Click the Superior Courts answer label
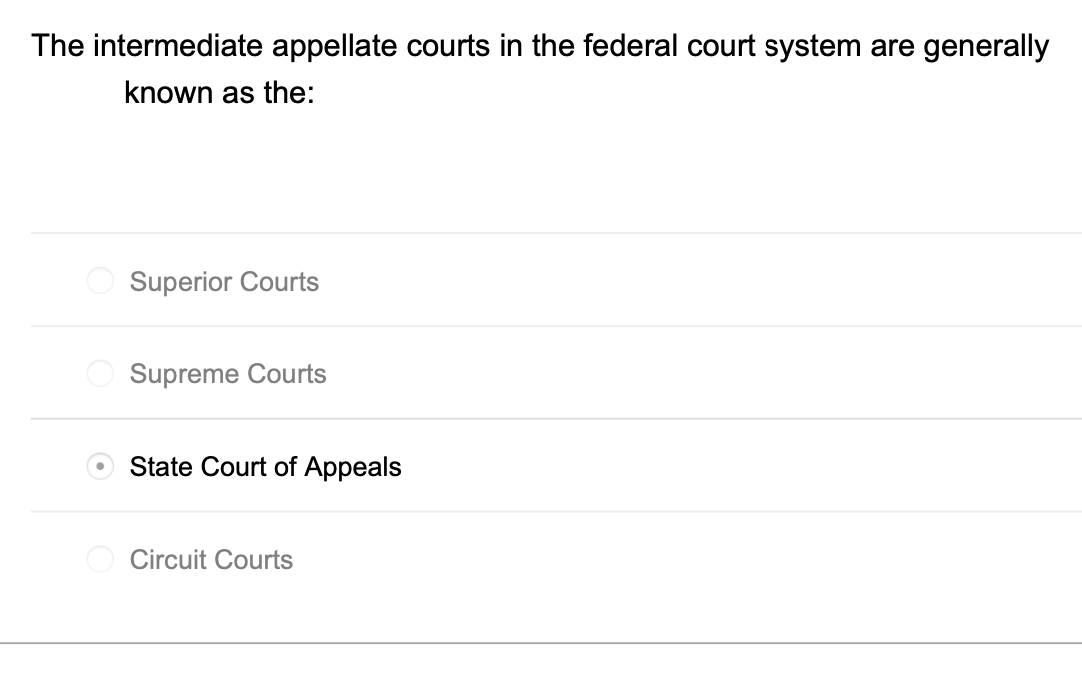 click(223, 281)
